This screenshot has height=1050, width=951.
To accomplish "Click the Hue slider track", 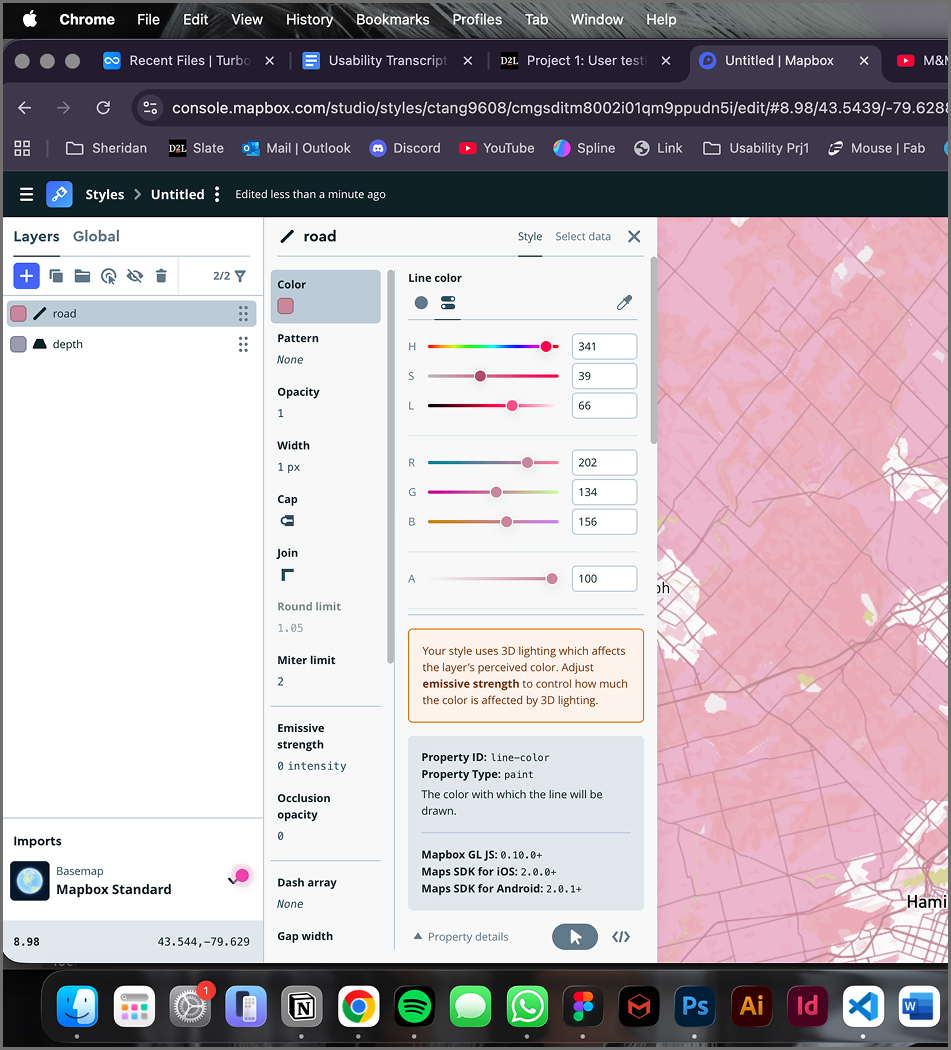I will pos(490,346).
